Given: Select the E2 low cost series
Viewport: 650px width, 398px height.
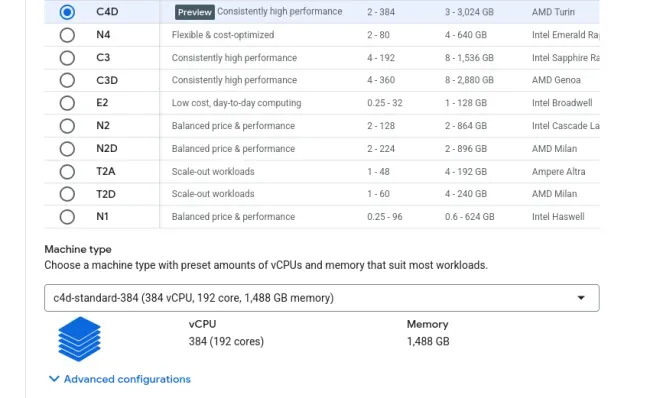Looking at the screenshot, I should 67,103.
